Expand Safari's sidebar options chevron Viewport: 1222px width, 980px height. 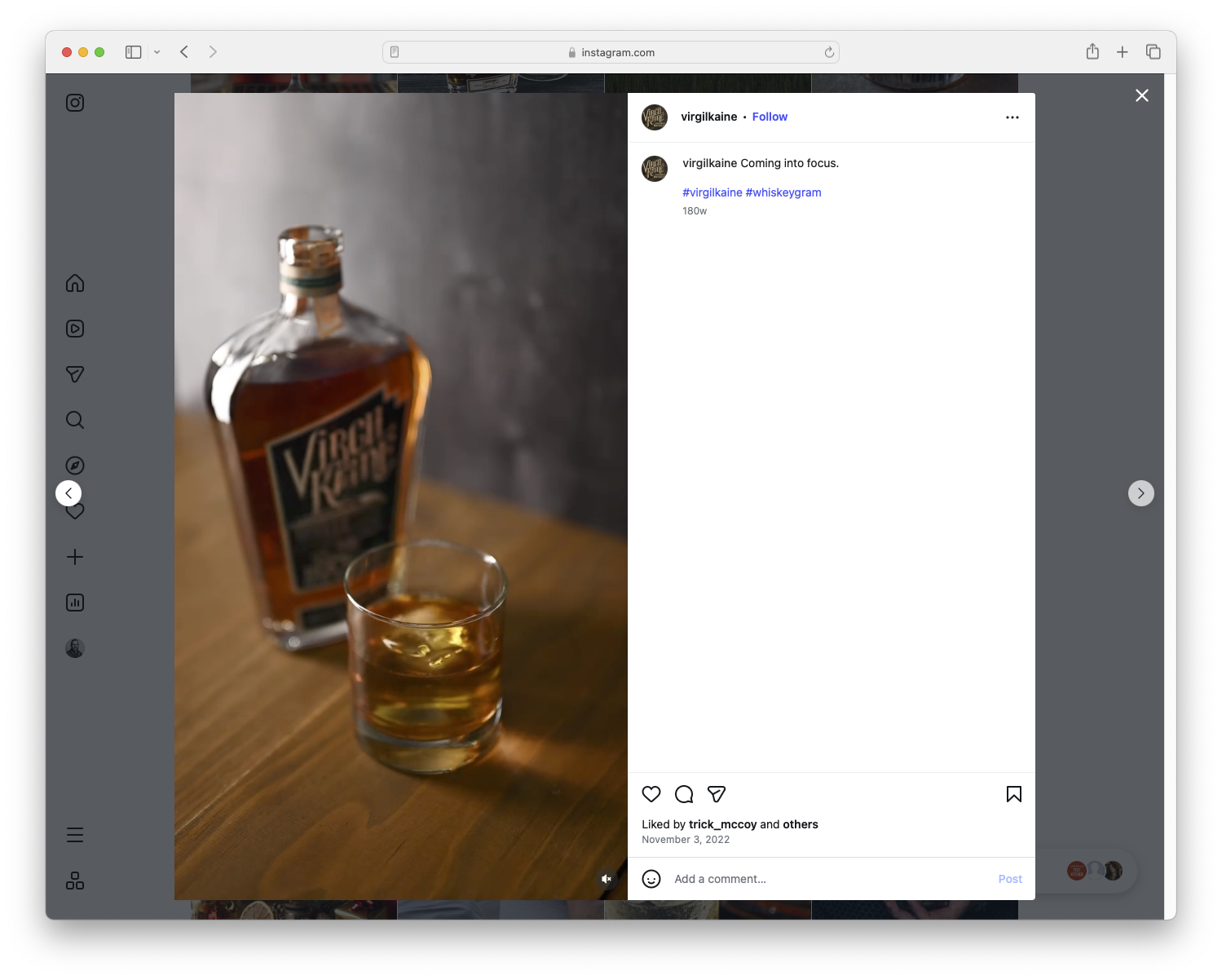point(157,51)
